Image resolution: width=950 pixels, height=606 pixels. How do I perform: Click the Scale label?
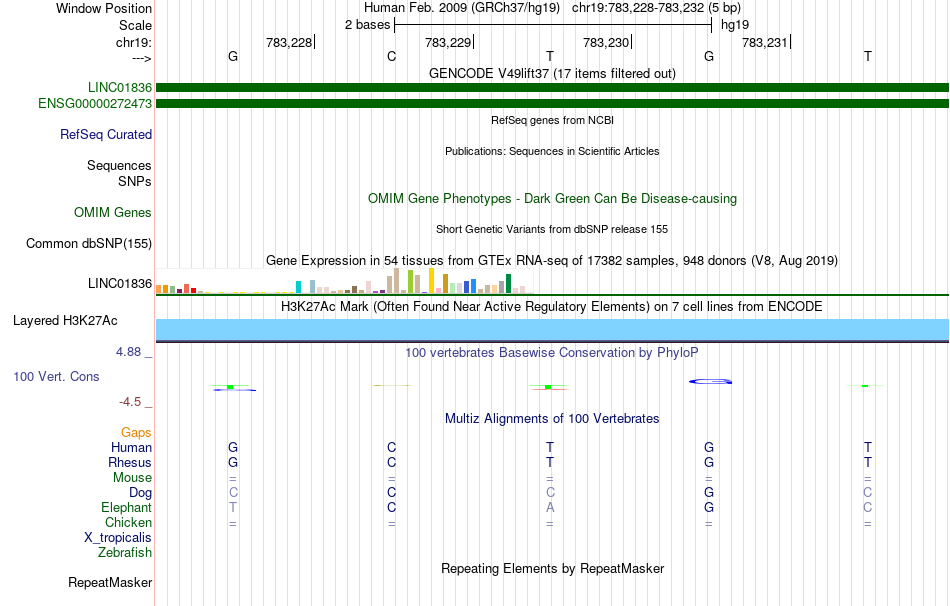[136, 26]
